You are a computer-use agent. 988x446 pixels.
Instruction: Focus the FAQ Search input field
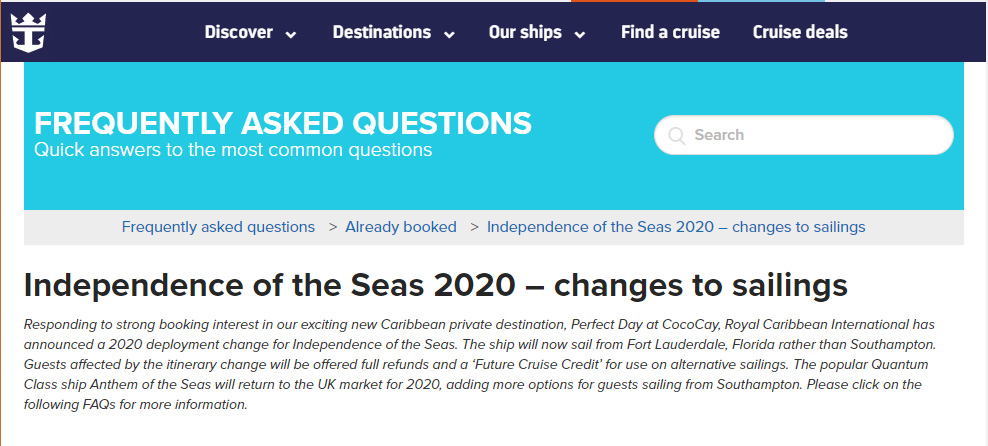click(815, 135)
